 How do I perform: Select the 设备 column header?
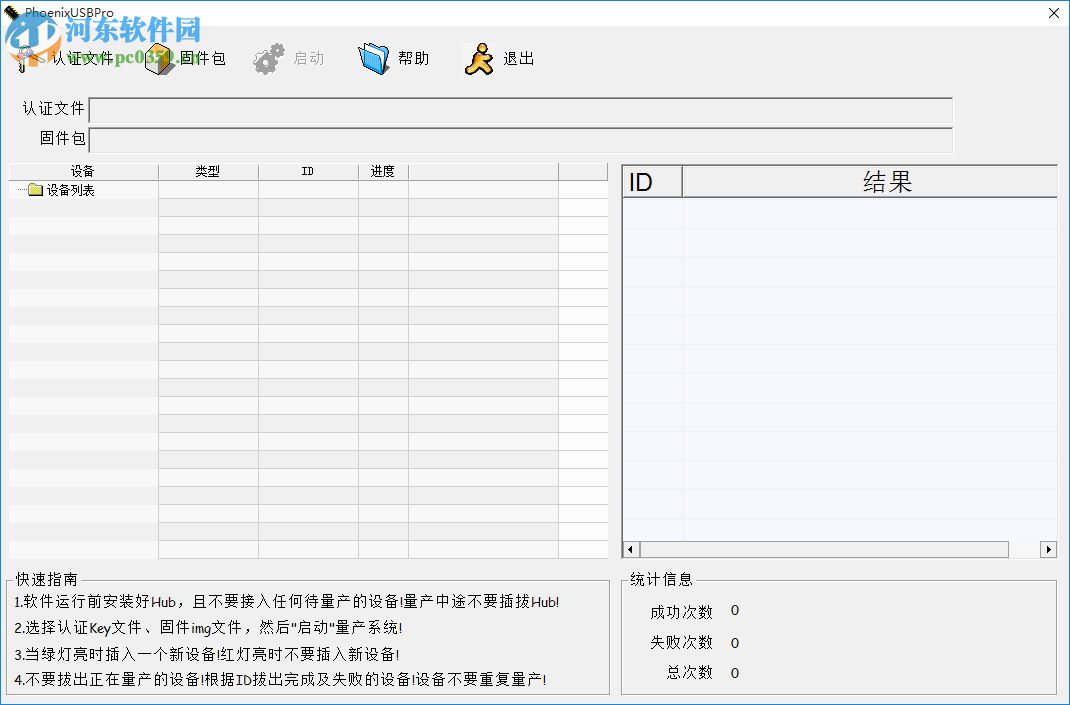(82, 171)
